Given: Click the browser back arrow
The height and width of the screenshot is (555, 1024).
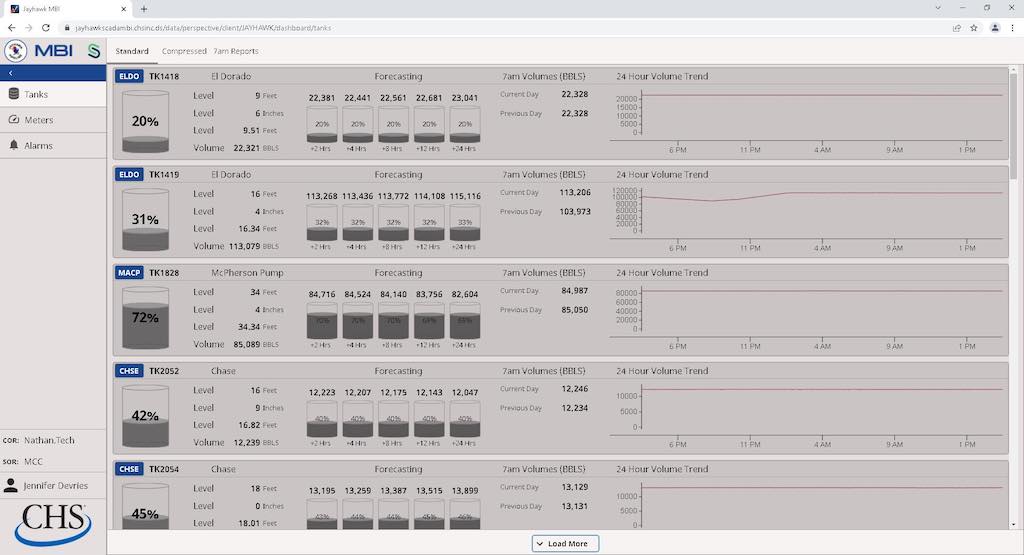Looking at the screenshot, I should (x=12, y=27).
